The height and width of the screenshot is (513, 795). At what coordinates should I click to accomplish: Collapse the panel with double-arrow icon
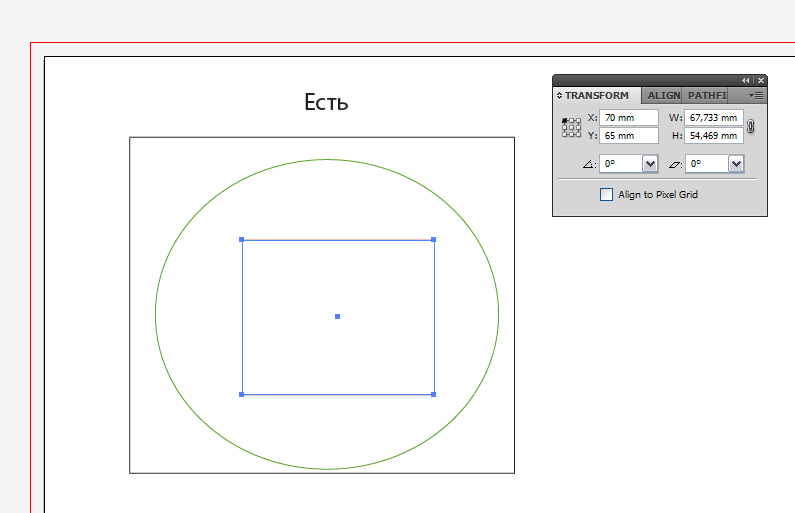coord(745,81)
